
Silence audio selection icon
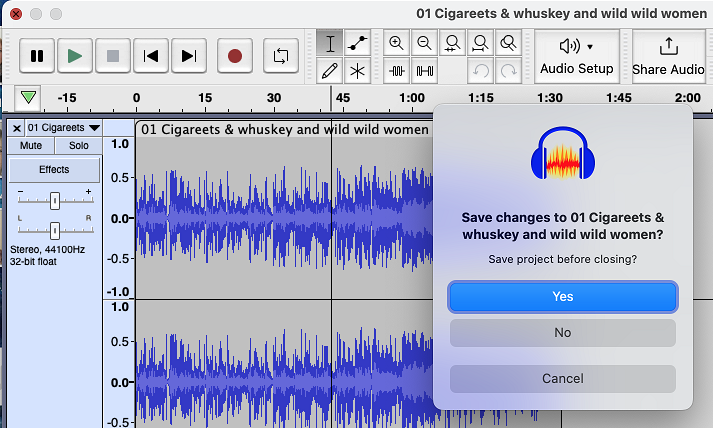coord(424,71)
